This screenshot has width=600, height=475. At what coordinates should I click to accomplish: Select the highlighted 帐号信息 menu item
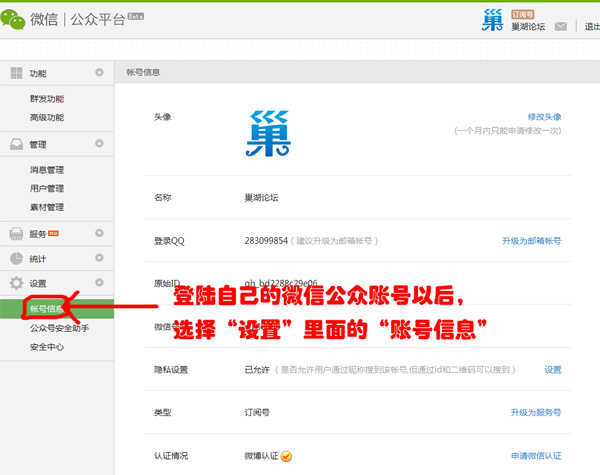click(57, 309)
